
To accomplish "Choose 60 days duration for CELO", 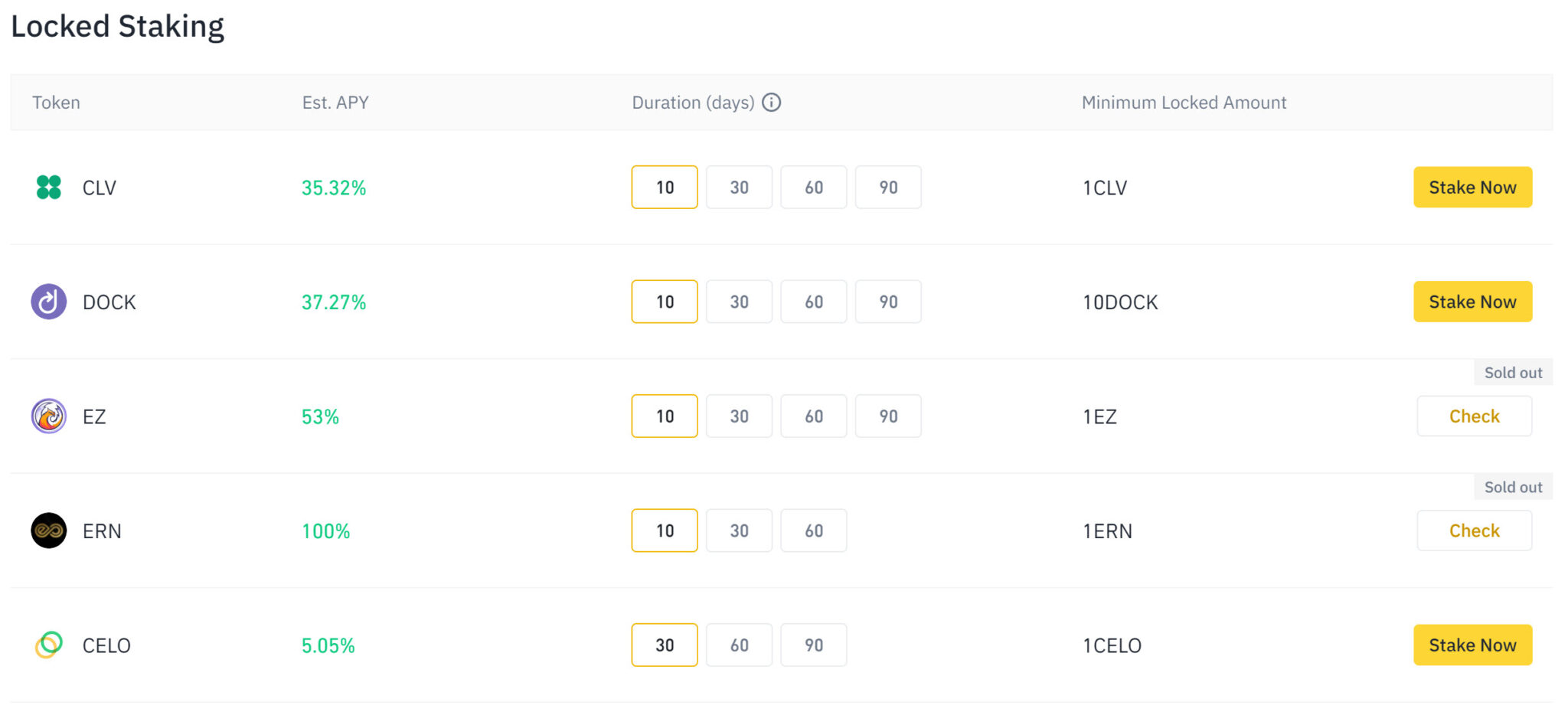I will click(x=739, y=645).
